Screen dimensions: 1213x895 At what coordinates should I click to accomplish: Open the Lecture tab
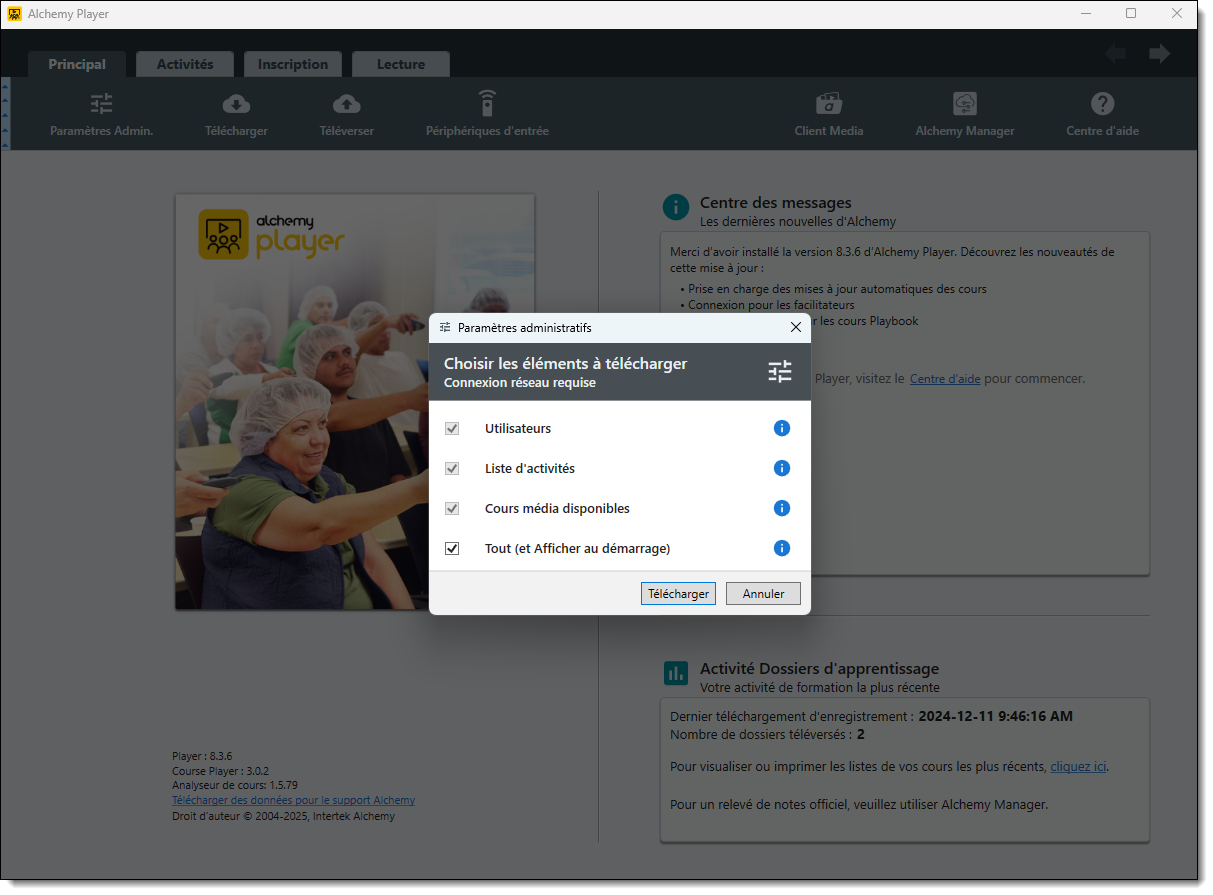[401, 64]
